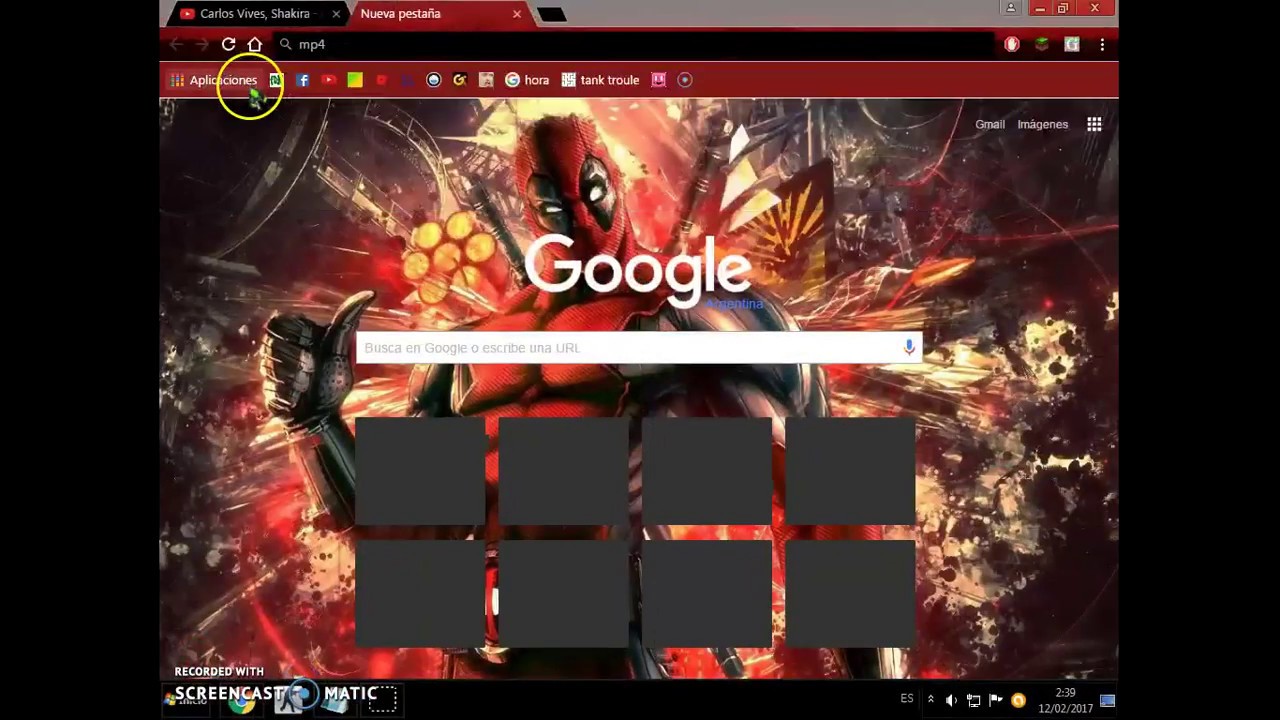Screen dimensions: 1280x720
Task: Open Action Center flag icon
Action: 996,700
